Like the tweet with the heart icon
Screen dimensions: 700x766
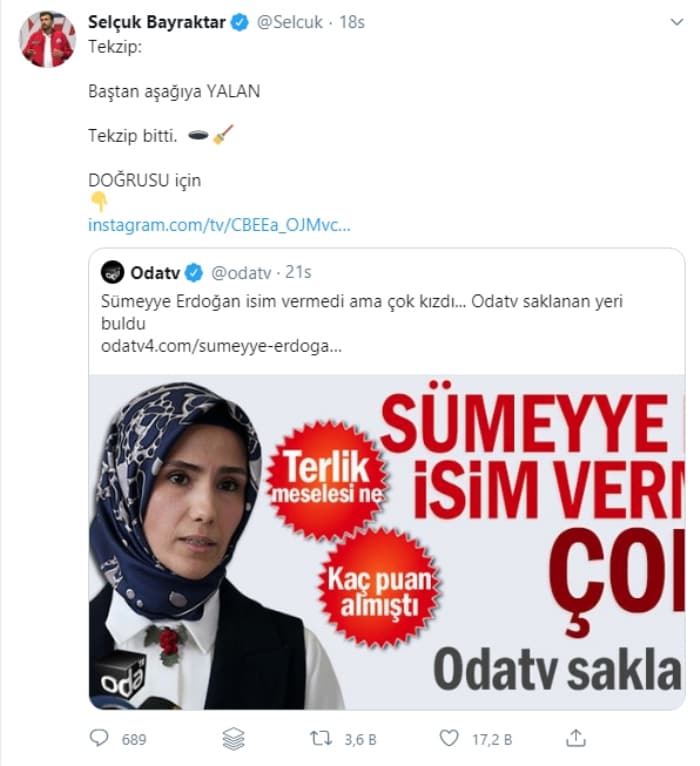(x=449, y=738)
